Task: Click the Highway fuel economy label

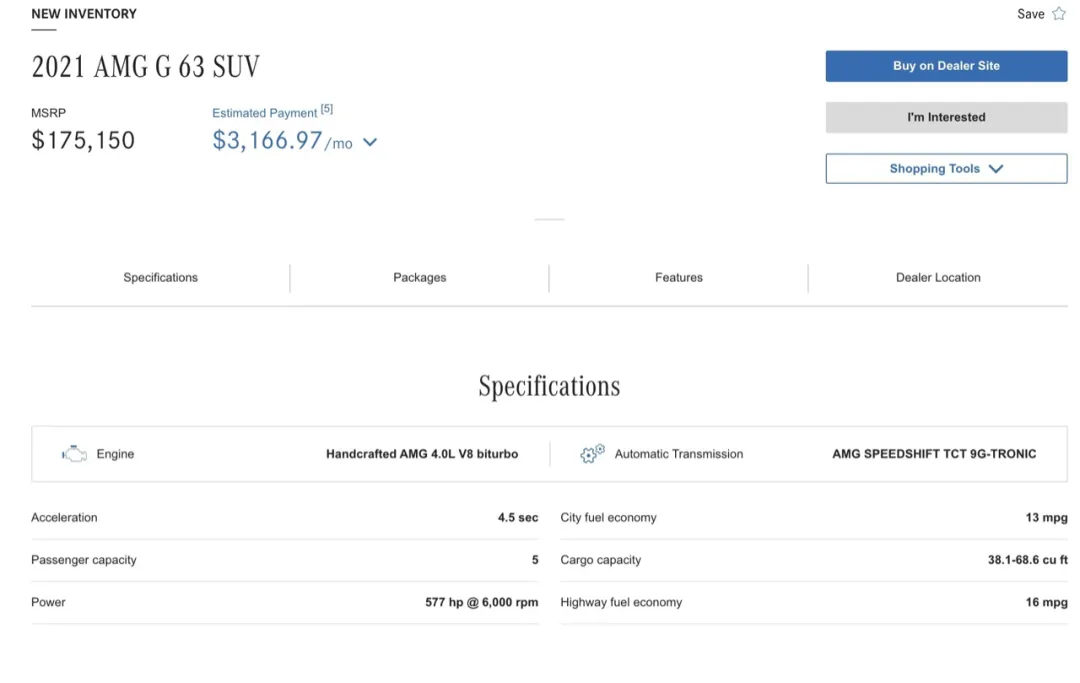Action: click(621, 602)
